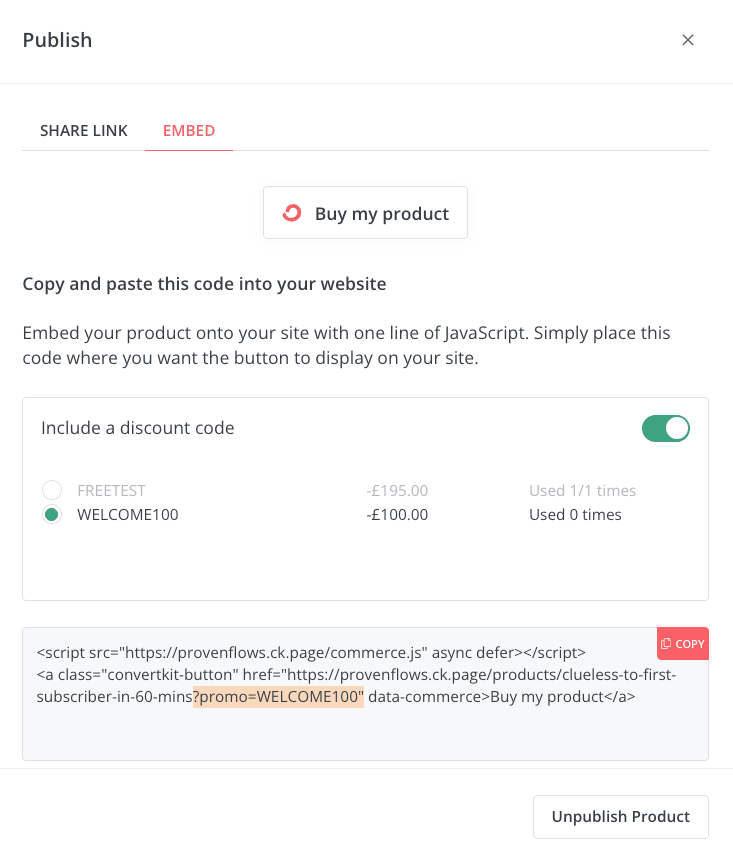Click the -£100.00 discount amount
The height and width of the screenshot is (862, 733).
397,515
